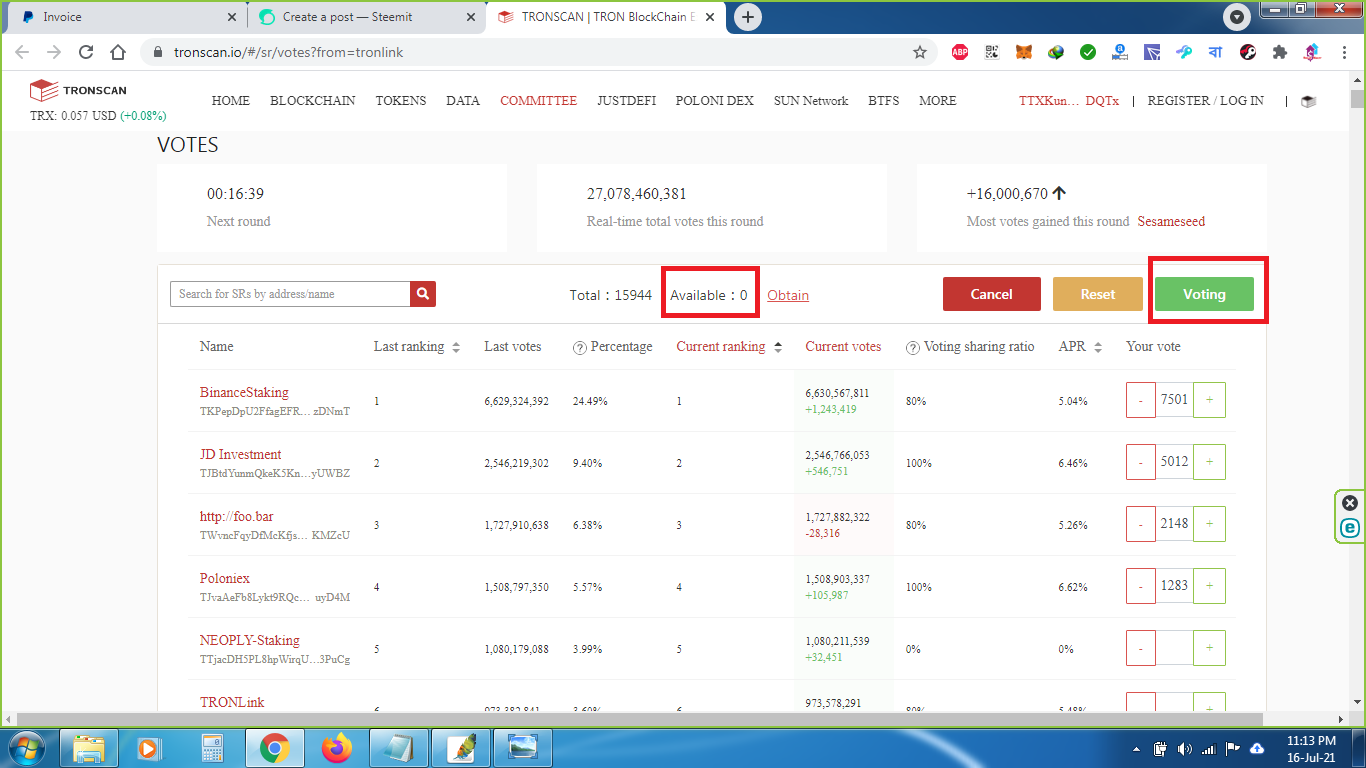Close the side widget with the X icon
The height and width of the screenshot is (768, 1366).
[x=1350, y=503]
